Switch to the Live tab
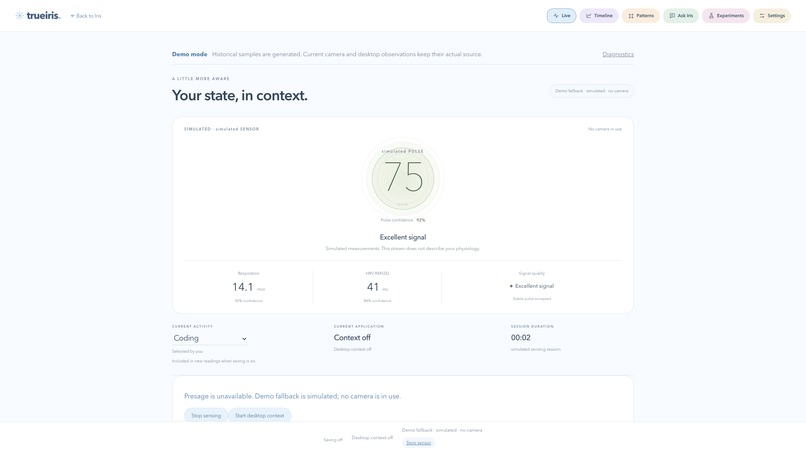Image resolution: width=806 pixels, height=453 pixels. point(561,16)
